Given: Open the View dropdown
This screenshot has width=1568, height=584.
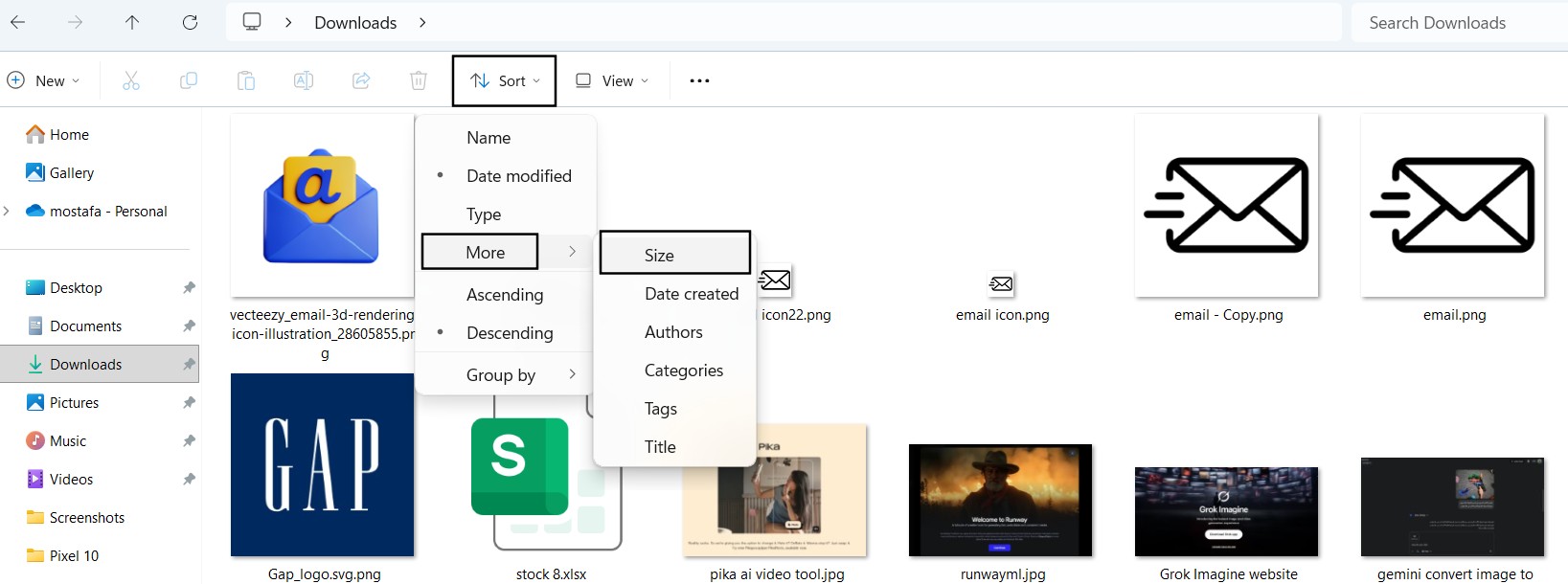Looking at the screenshot, I should 612,80.
